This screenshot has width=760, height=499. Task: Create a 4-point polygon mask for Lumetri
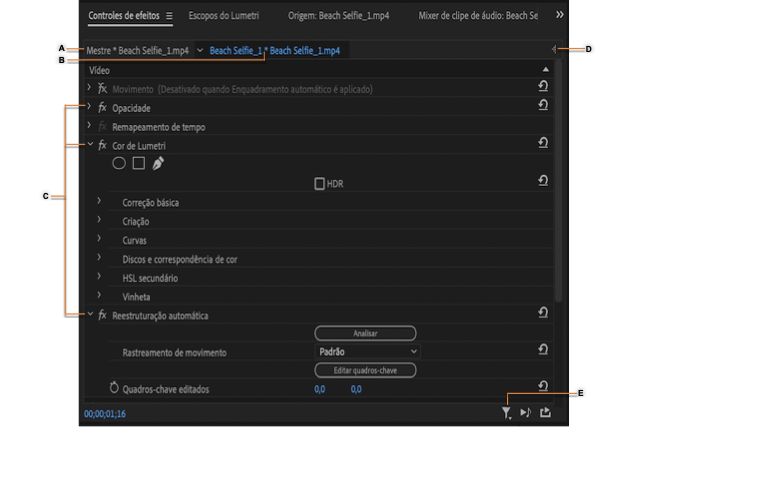point(139,163)
